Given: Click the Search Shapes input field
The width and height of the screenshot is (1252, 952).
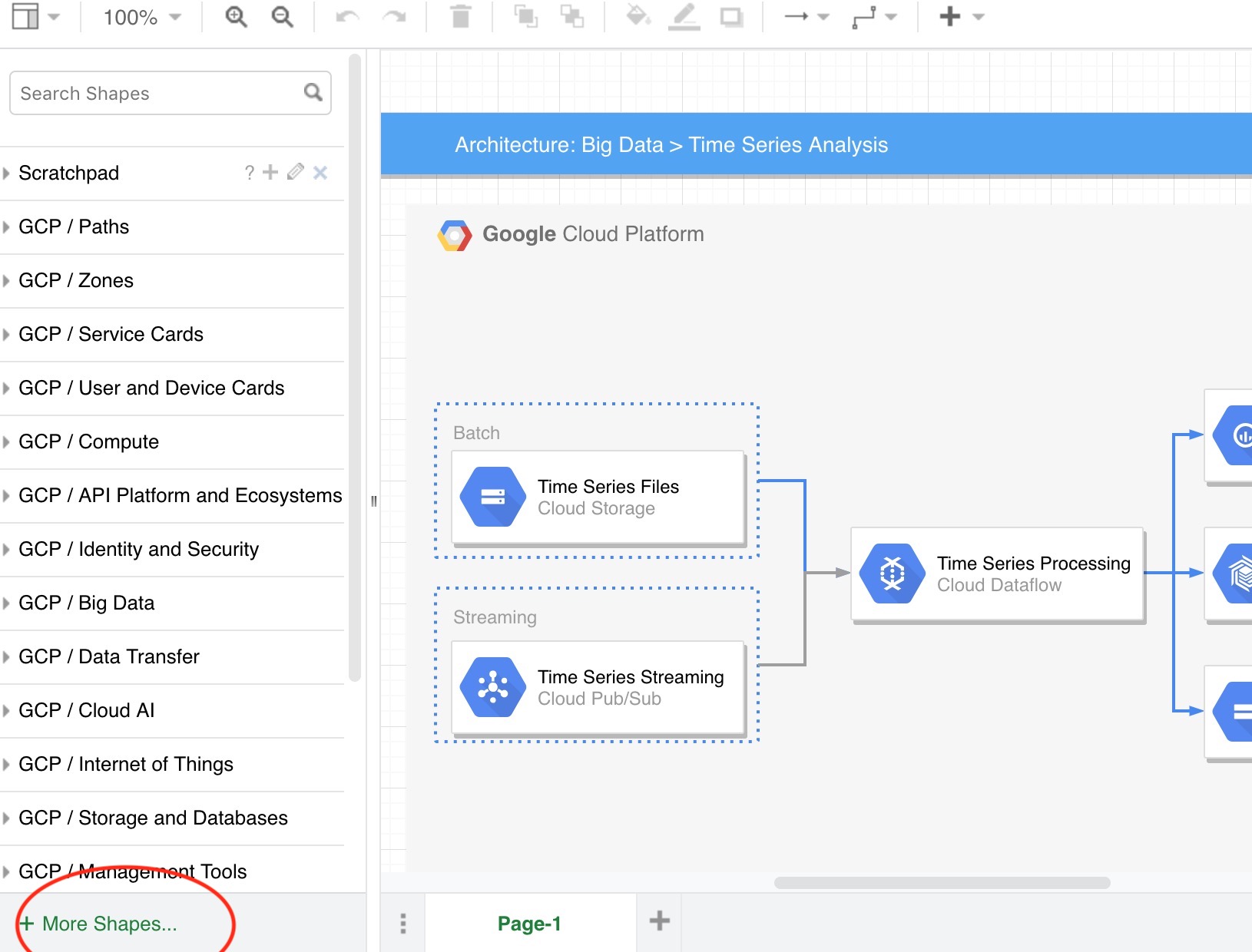Looking at the screenshot, I should coord(154,93).
